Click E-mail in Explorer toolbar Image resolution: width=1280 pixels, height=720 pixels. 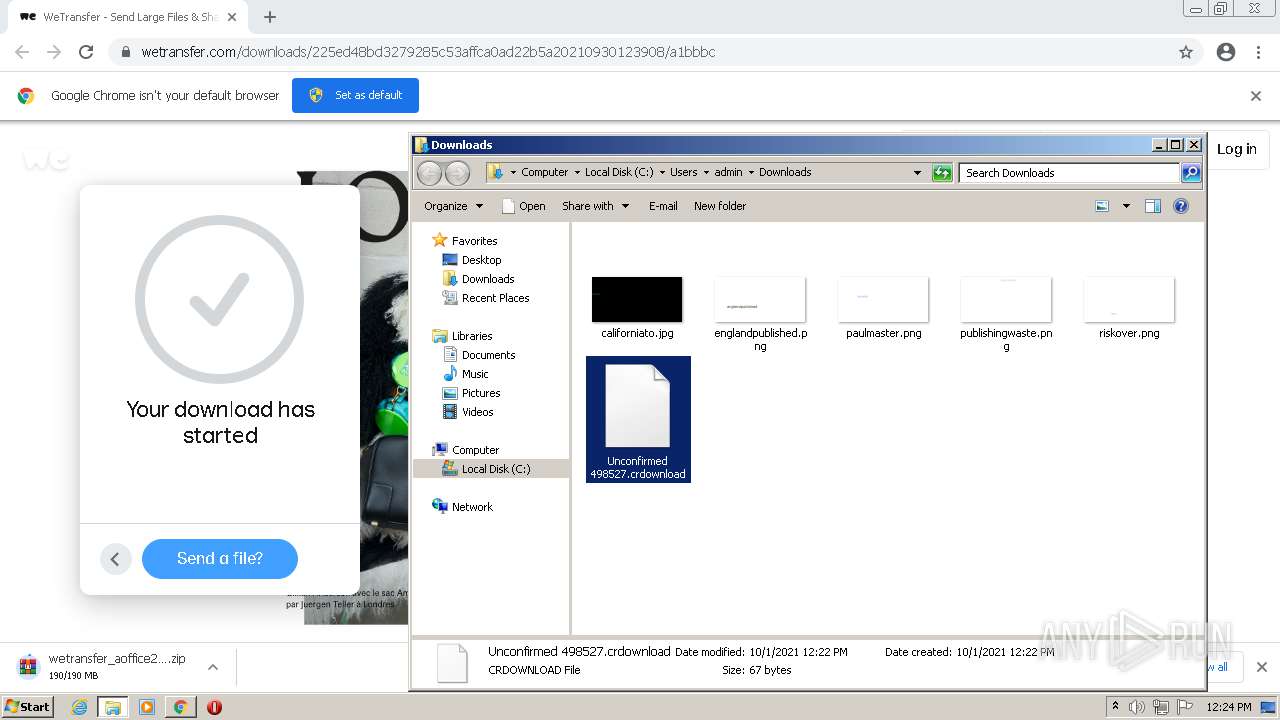coord(663,206)
